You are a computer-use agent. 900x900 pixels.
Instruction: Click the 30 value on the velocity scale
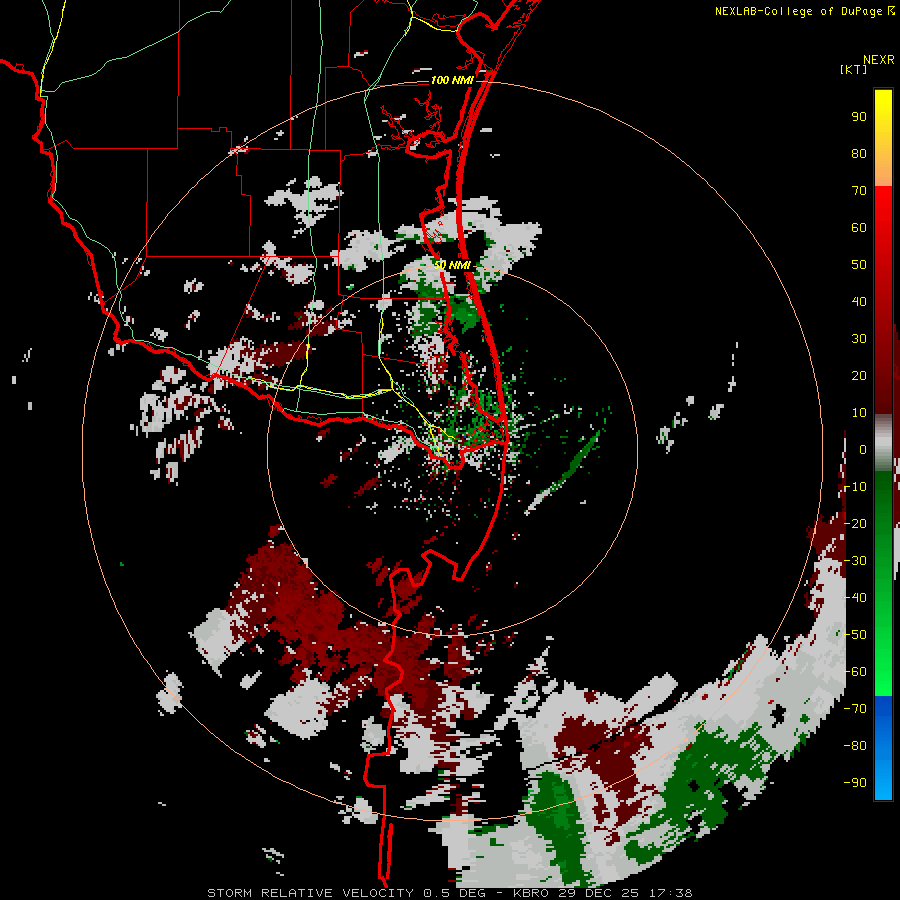pyautogui.click(x=859, y=339)
